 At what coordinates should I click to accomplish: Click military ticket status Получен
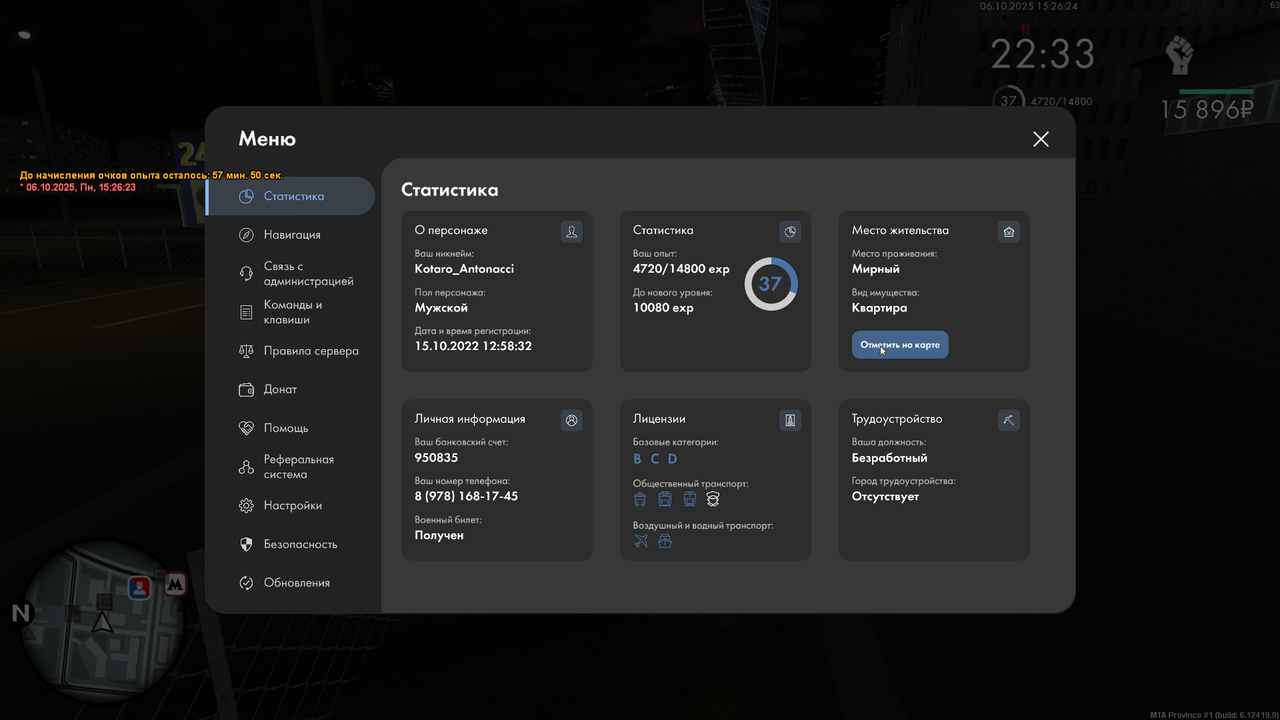click(439, 535)
